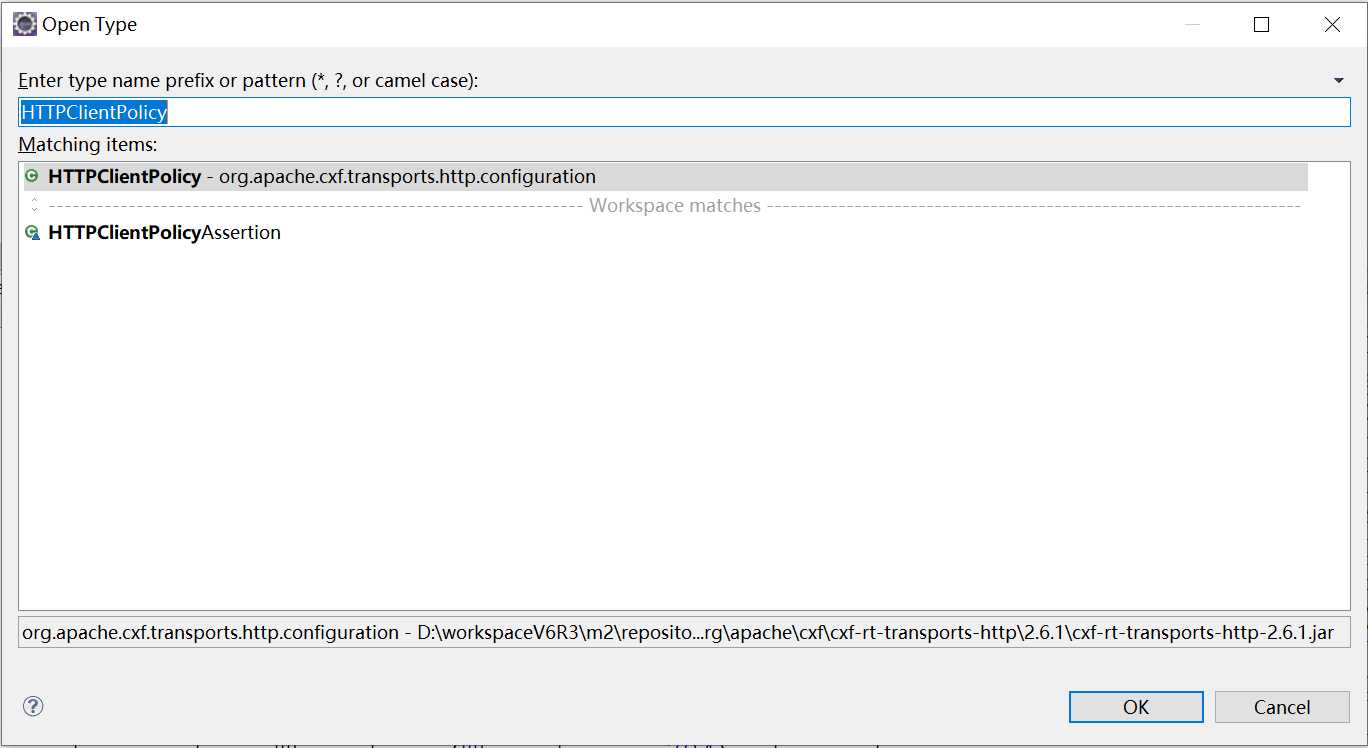The height and width of the screenshot is (748, 1368).
Task: Open the help question mark icon
Action: click(x=33, y=706)
